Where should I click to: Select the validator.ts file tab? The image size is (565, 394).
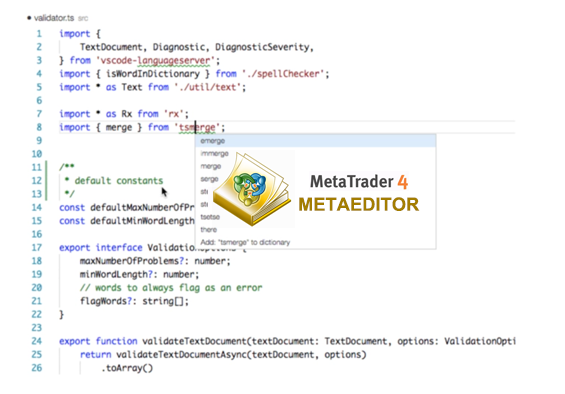pos(54,18)
